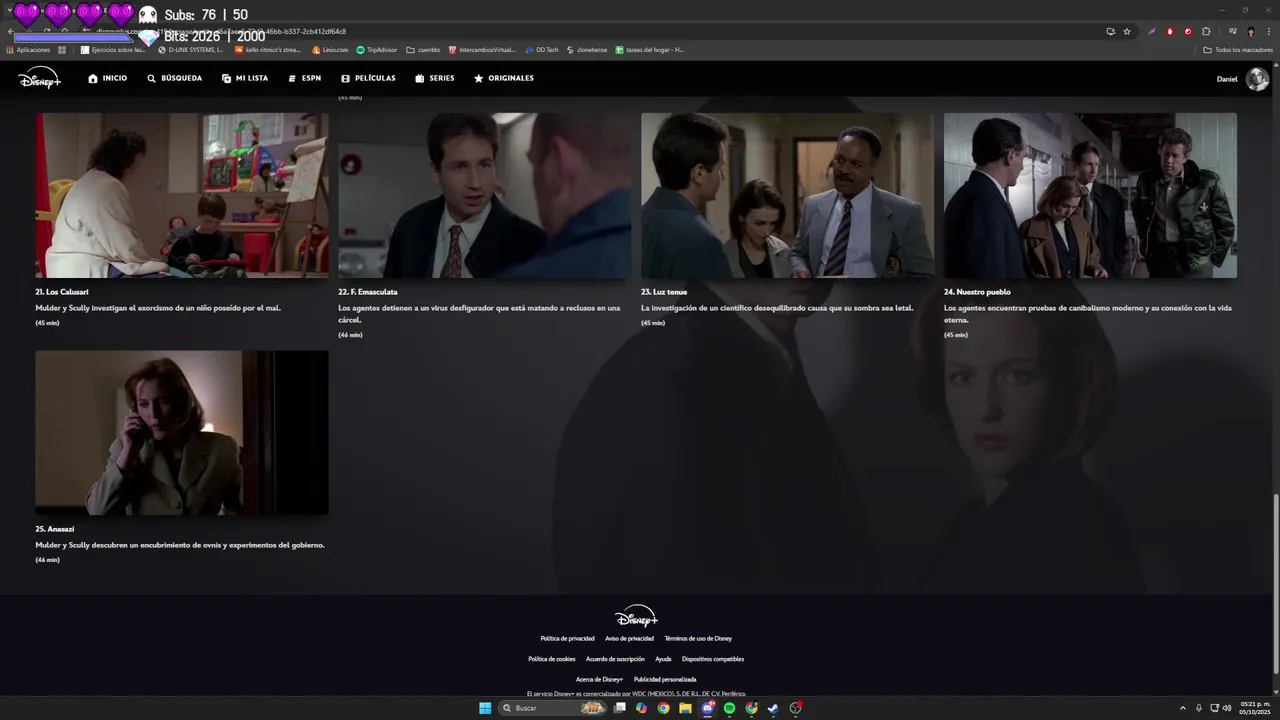The width and height of the screenshot is (1280, 720).
Task: Open the Daniel profile avatar
Action: 1257,79
